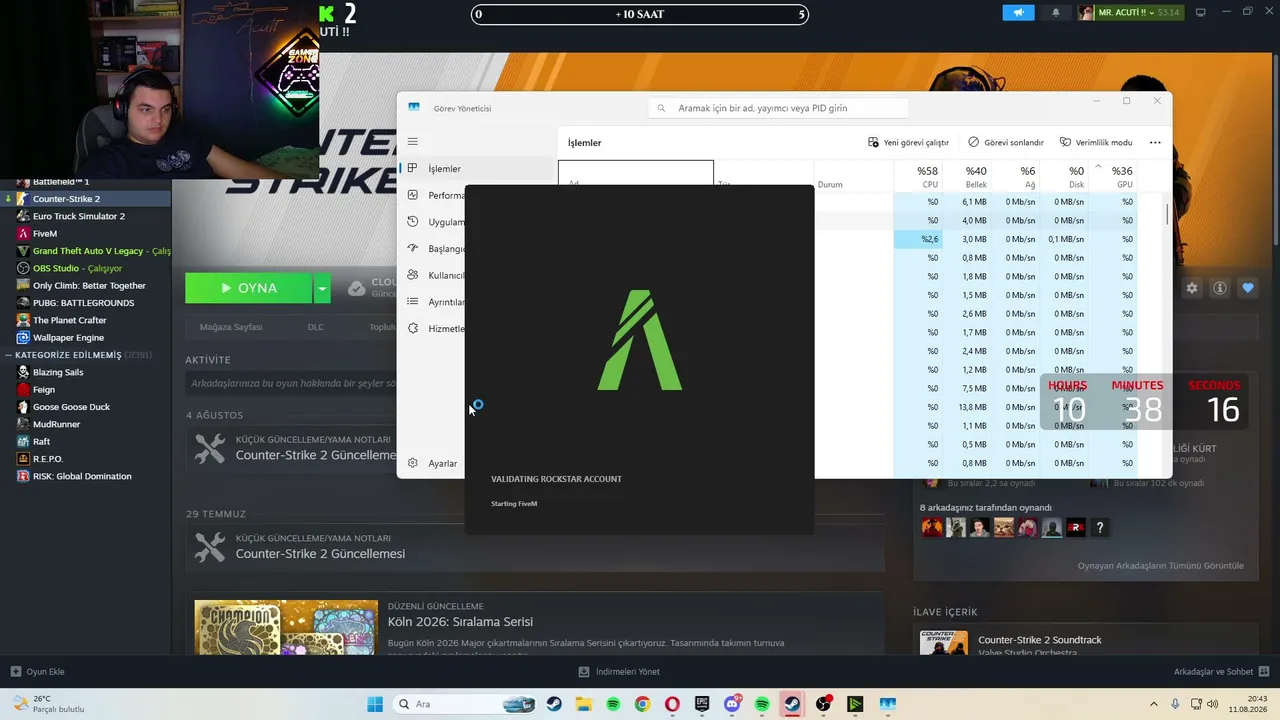Screen dimensions: 1280x720
Task: Open MR. ACUTİ account dropdown
Action: [x=1129, y=13]
